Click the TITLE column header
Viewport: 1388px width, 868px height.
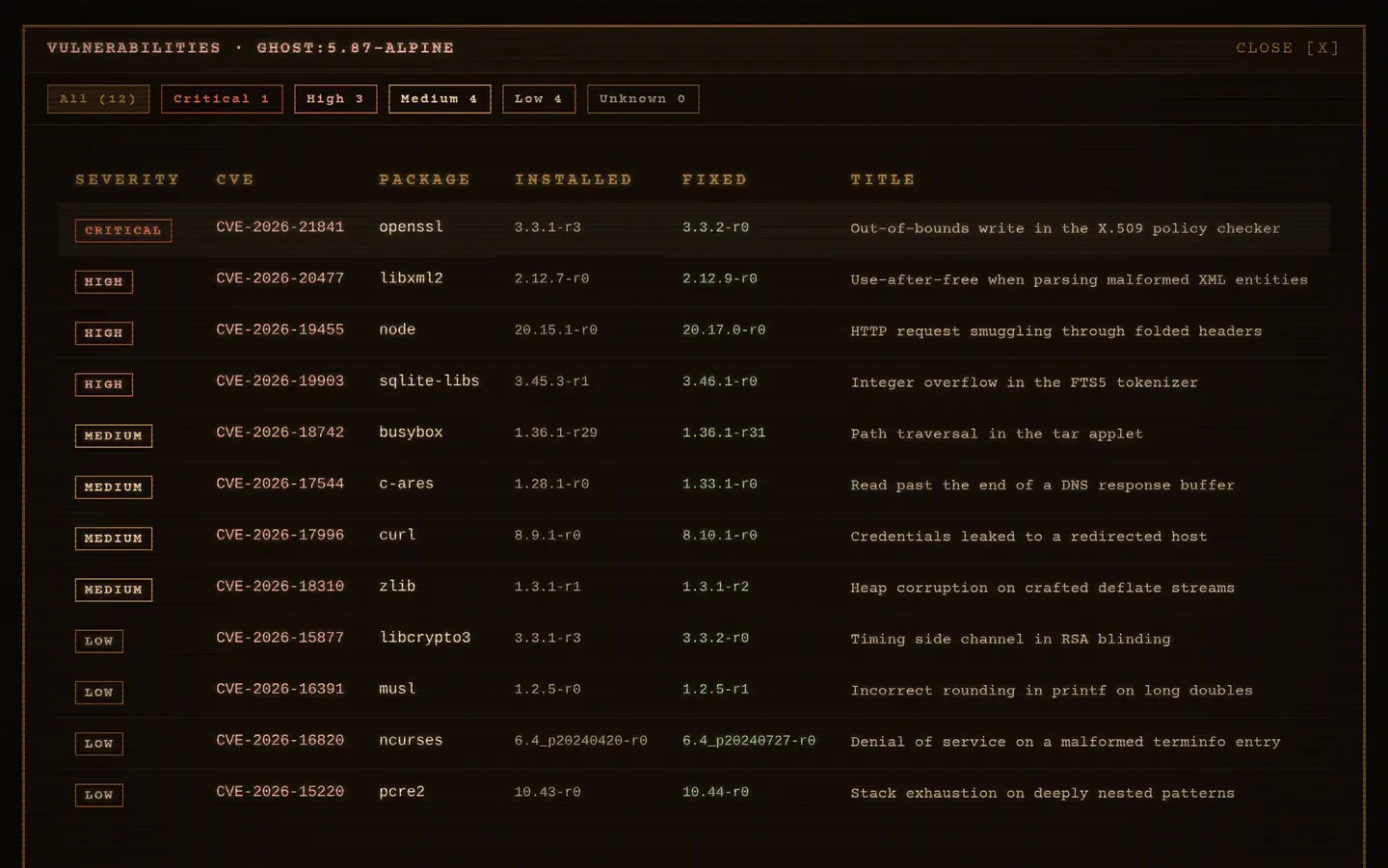pyautogui.click(x=883, y=180)
